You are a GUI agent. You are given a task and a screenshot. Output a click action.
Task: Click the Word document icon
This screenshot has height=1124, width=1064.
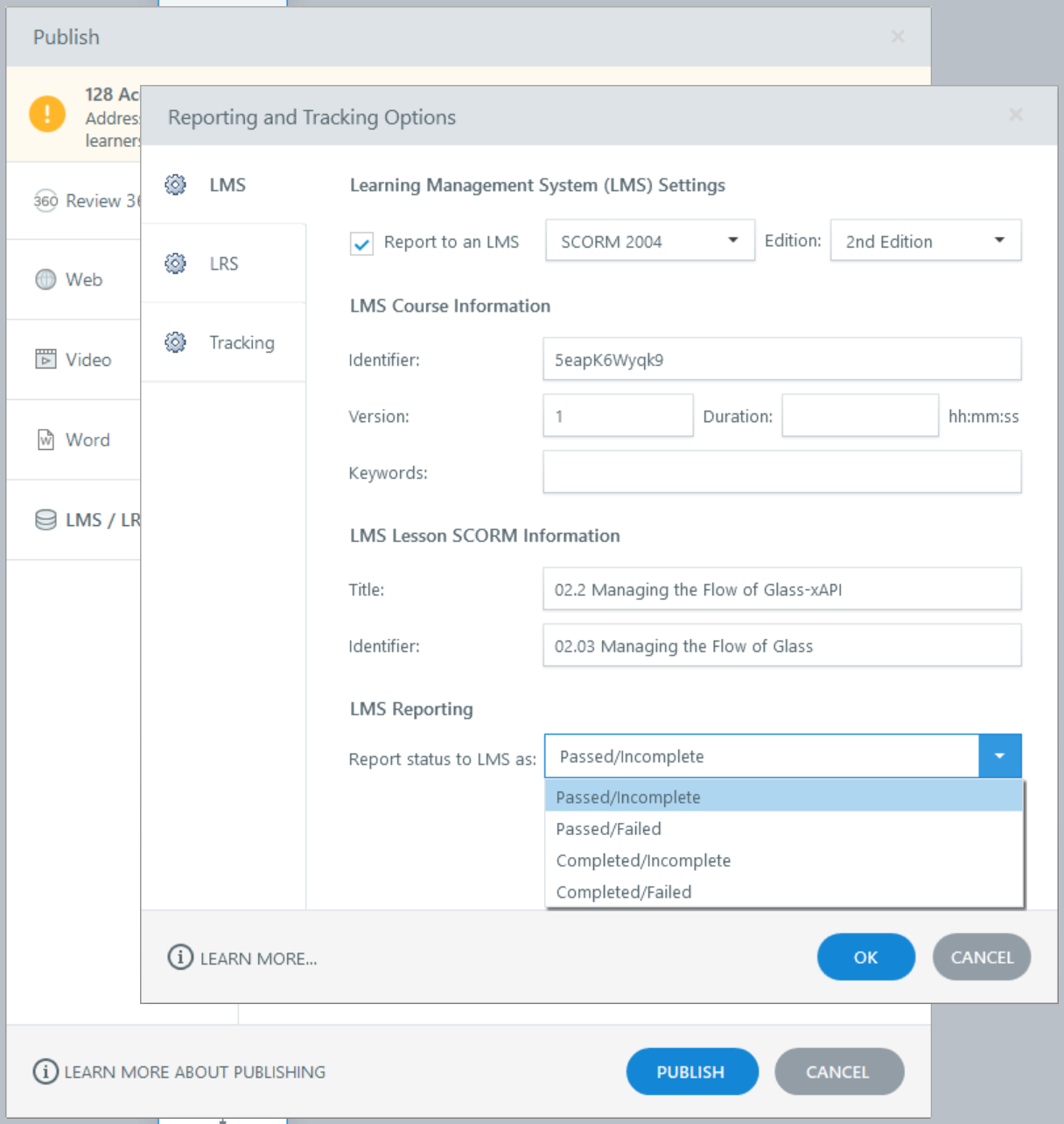45,439
